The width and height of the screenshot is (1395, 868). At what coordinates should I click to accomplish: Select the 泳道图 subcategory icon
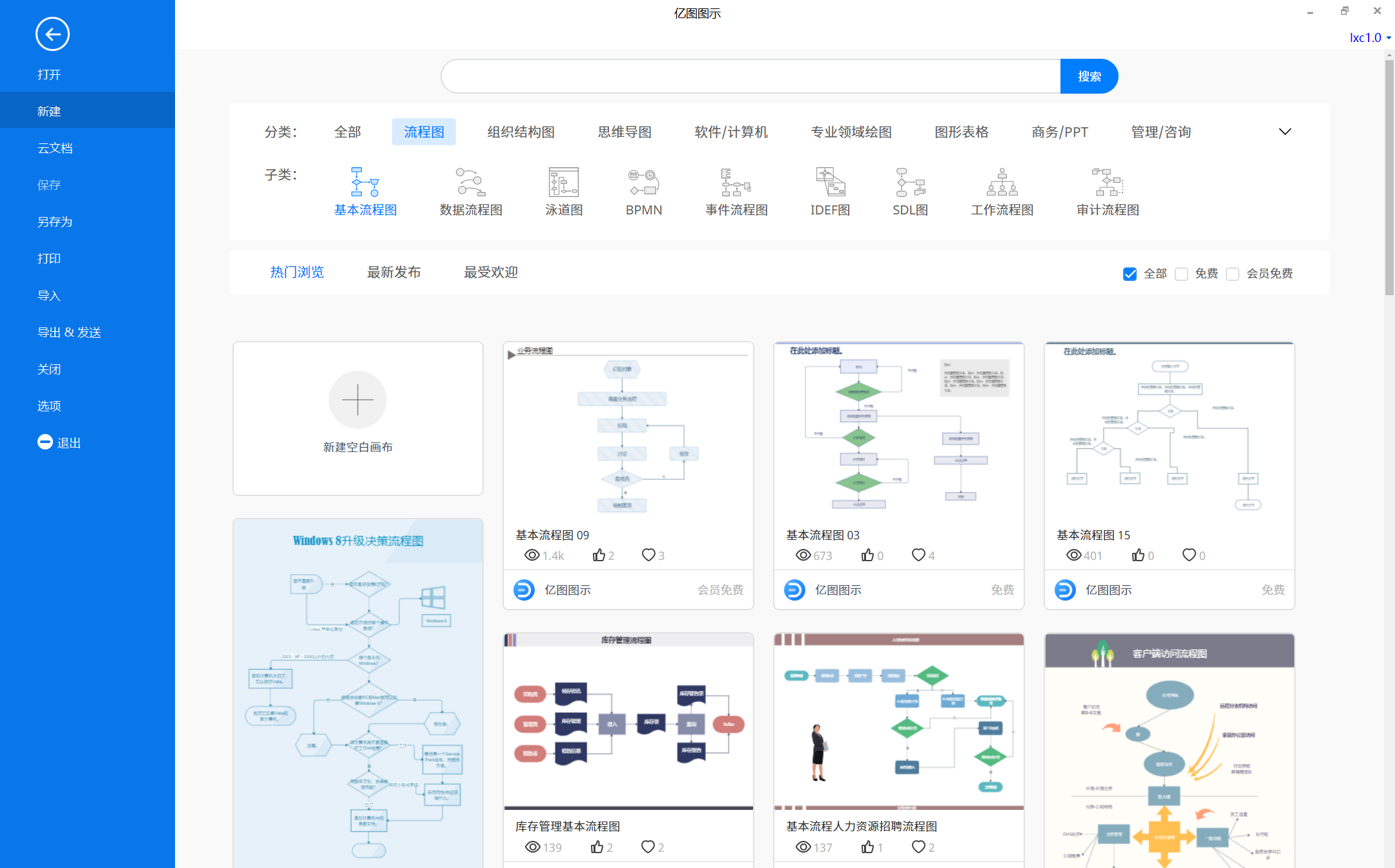tap(564, 182)
